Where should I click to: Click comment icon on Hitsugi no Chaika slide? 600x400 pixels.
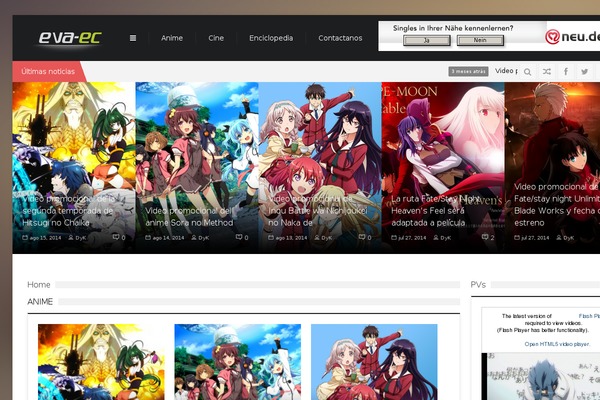pos(116,237)
